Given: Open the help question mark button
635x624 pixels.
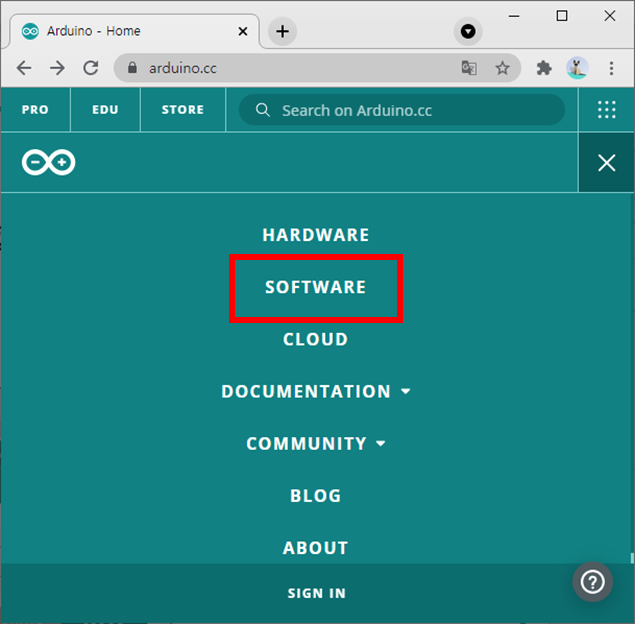Looking at the screenshot, I should click(592, 582).
